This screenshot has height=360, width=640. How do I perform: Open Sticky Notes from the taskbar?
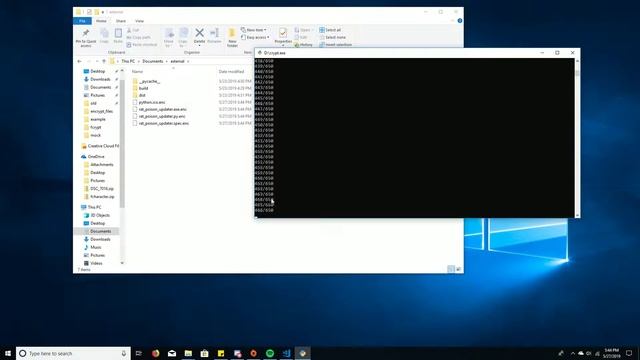(221, 353)
